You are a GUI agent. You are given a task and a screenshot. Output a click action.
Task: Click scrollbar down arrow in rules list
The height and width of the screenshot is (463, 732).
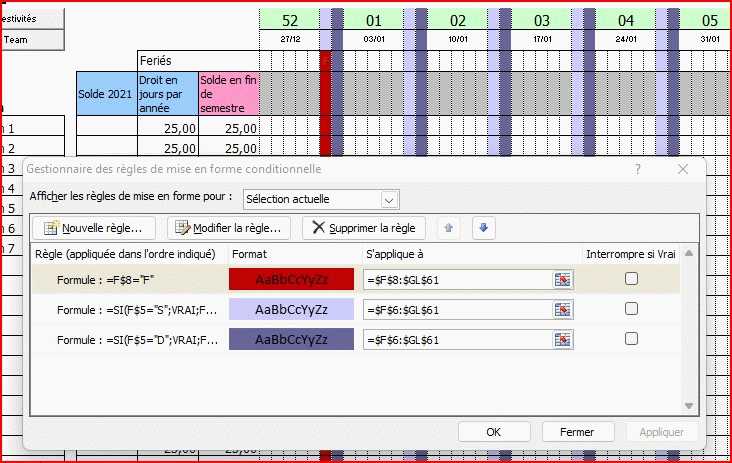(x=688, y=405)
